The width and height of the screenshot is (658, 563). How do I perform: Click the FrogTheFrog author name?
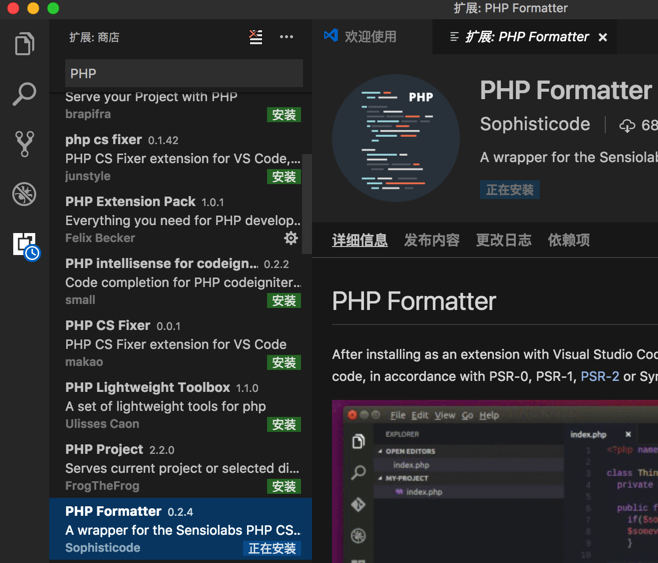tap(102, 486)
